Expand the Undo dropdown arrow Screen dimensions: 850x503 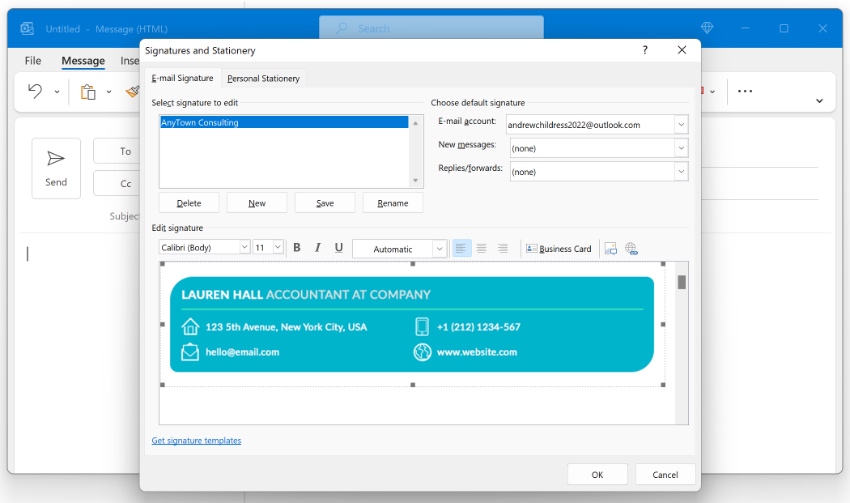(57, 92)
